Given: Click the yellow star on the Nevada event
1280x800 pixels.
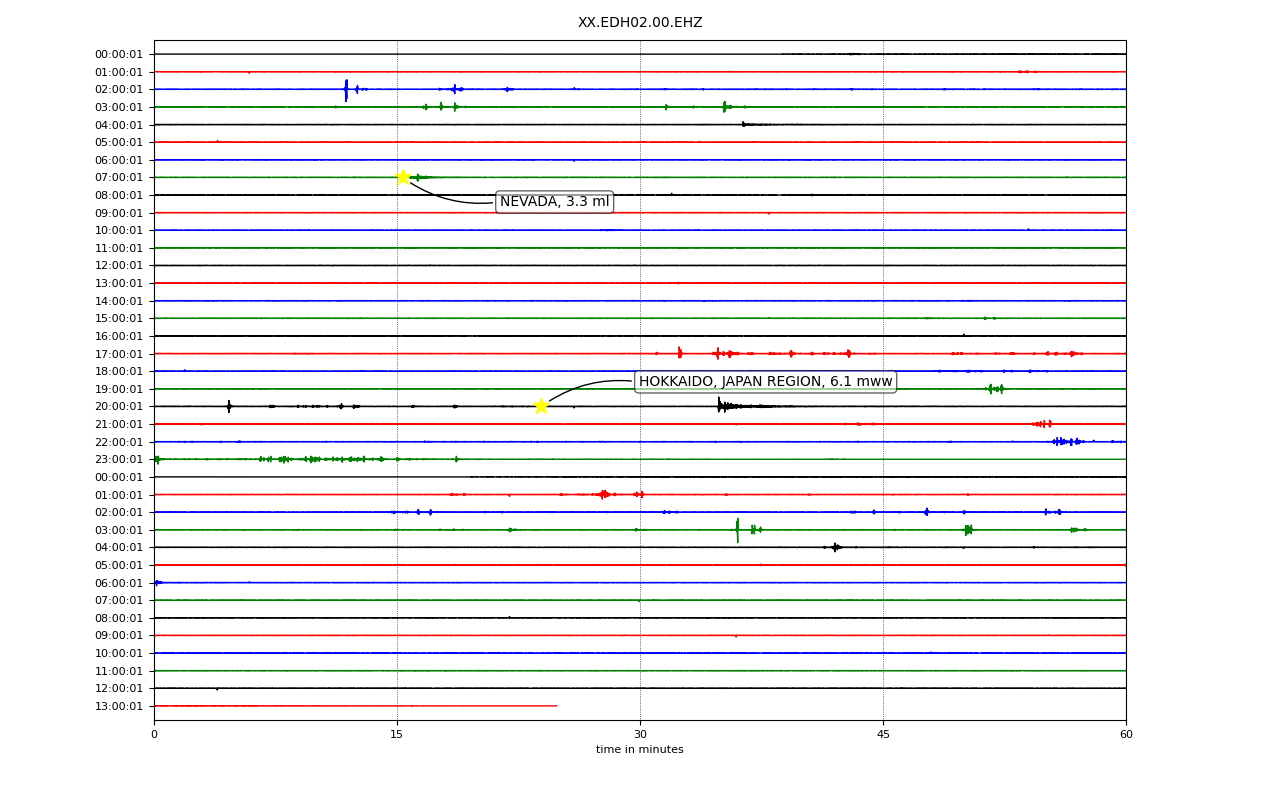Looking at the screenshot, I should (403, 177).
